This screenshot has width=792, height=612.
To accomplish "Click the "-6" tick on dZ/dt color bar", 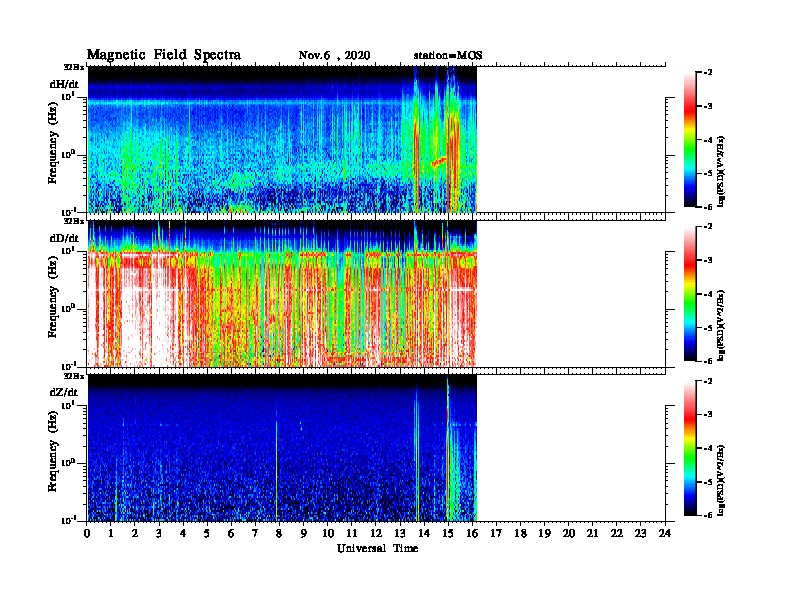I will pos(708,515).
